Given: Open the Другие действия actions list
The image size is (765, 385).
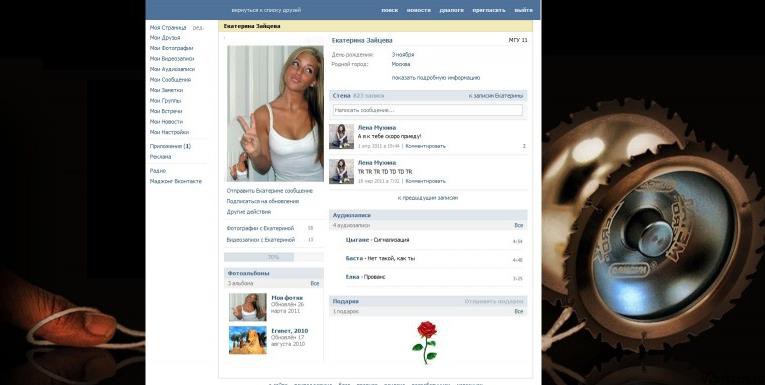Looking at the screenshot, I should coord(248,212).
